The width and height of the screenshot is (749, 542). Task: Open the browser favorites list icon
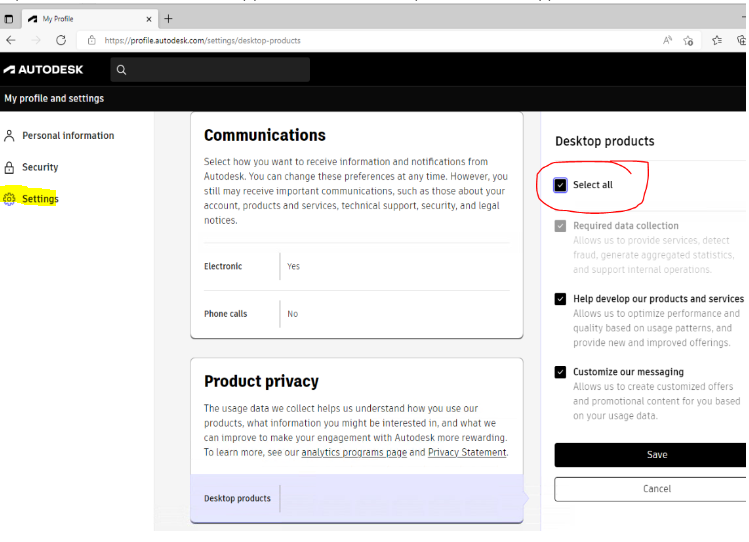[717, 40]
